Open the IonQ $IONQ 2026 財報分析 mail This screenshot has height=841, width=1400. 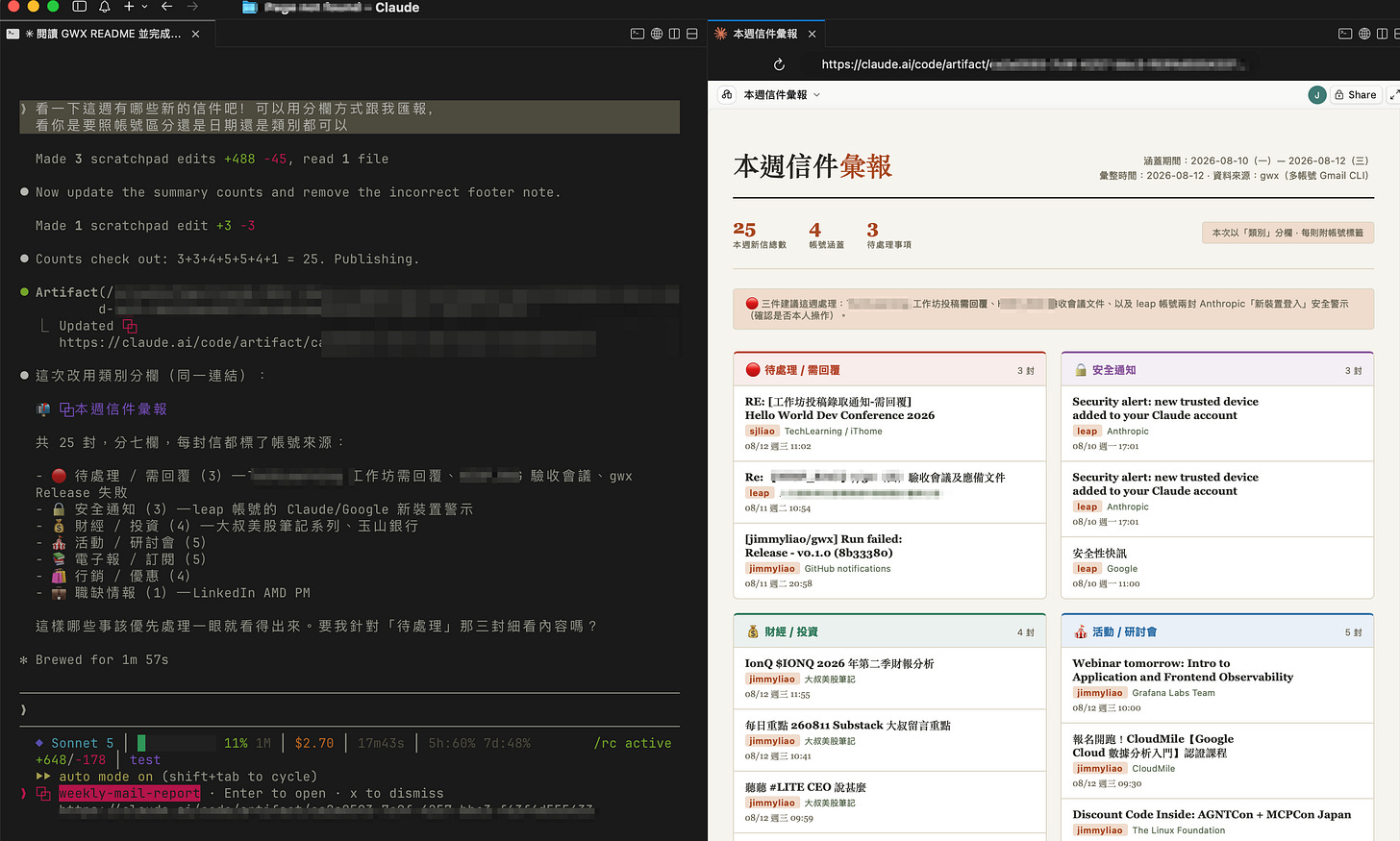(889, 678)
